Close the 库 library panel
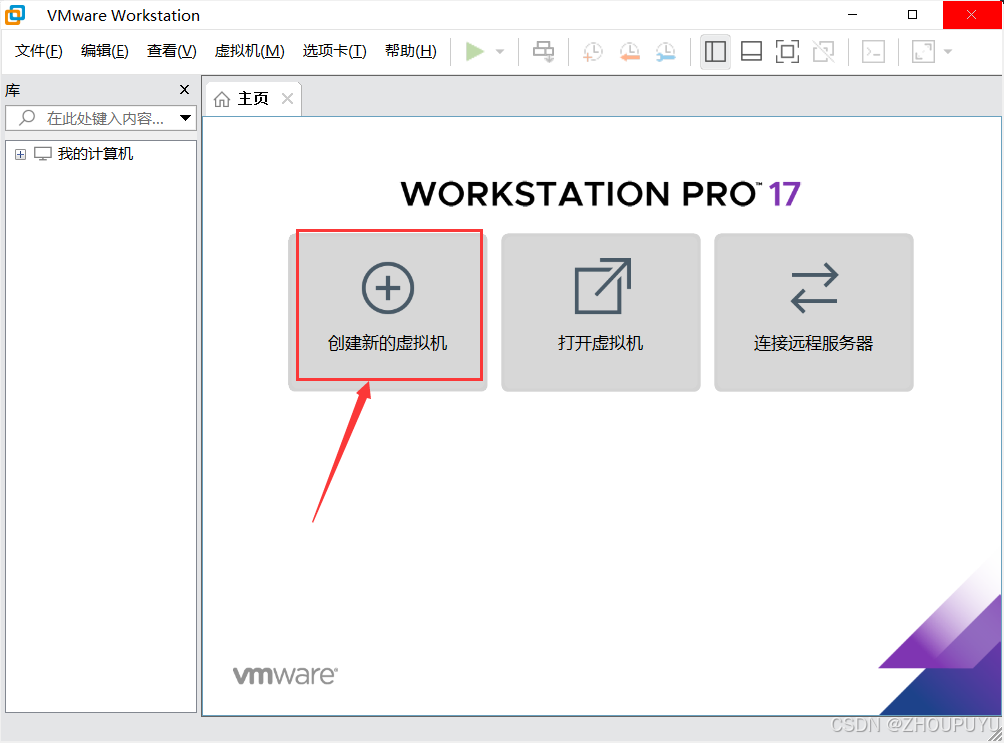 pos(184,90)
